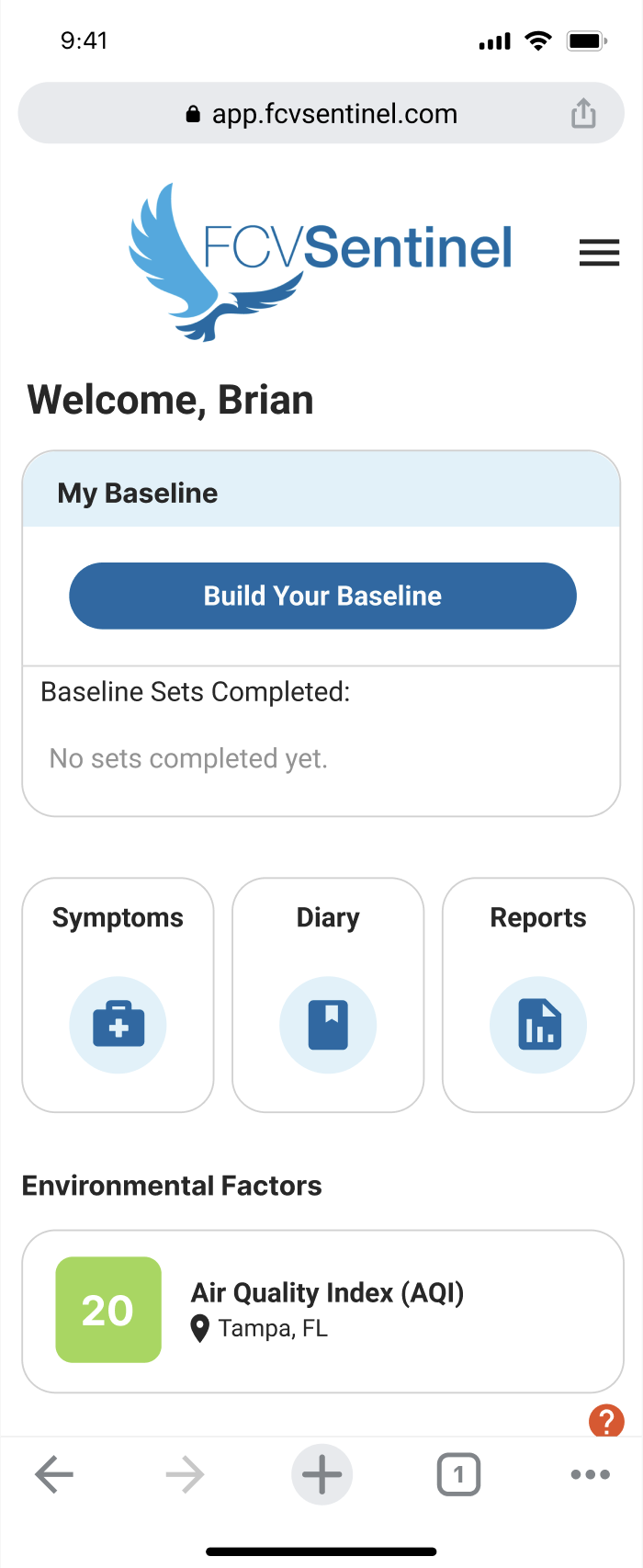Go back with the browser back arrow

(54, 1475)
